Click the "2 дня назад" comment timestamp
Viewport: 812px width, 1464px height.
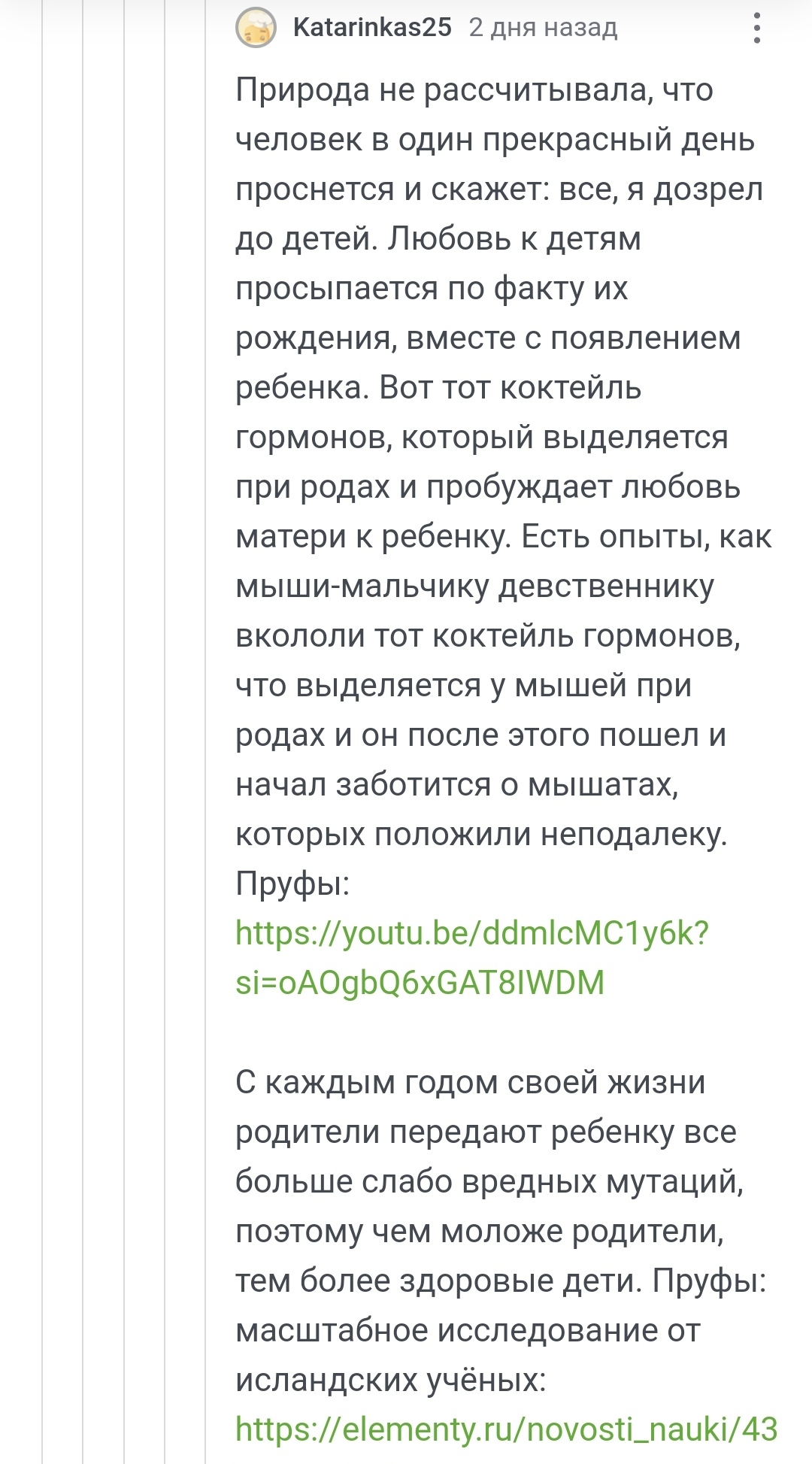click(x=543, y=28)
